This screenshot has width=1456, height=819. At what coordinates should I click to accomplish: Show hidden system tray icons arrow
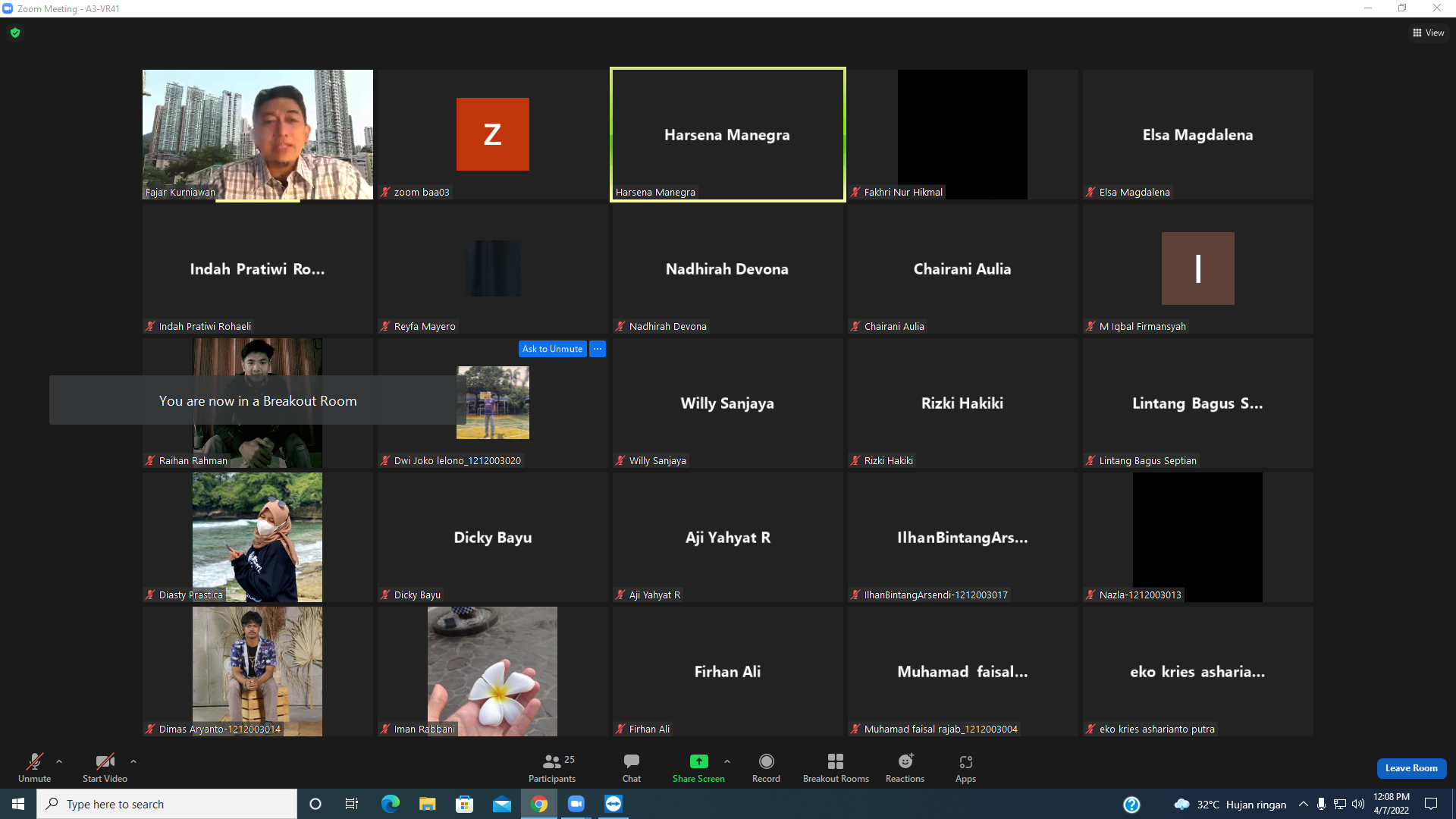pos(1303,804)
